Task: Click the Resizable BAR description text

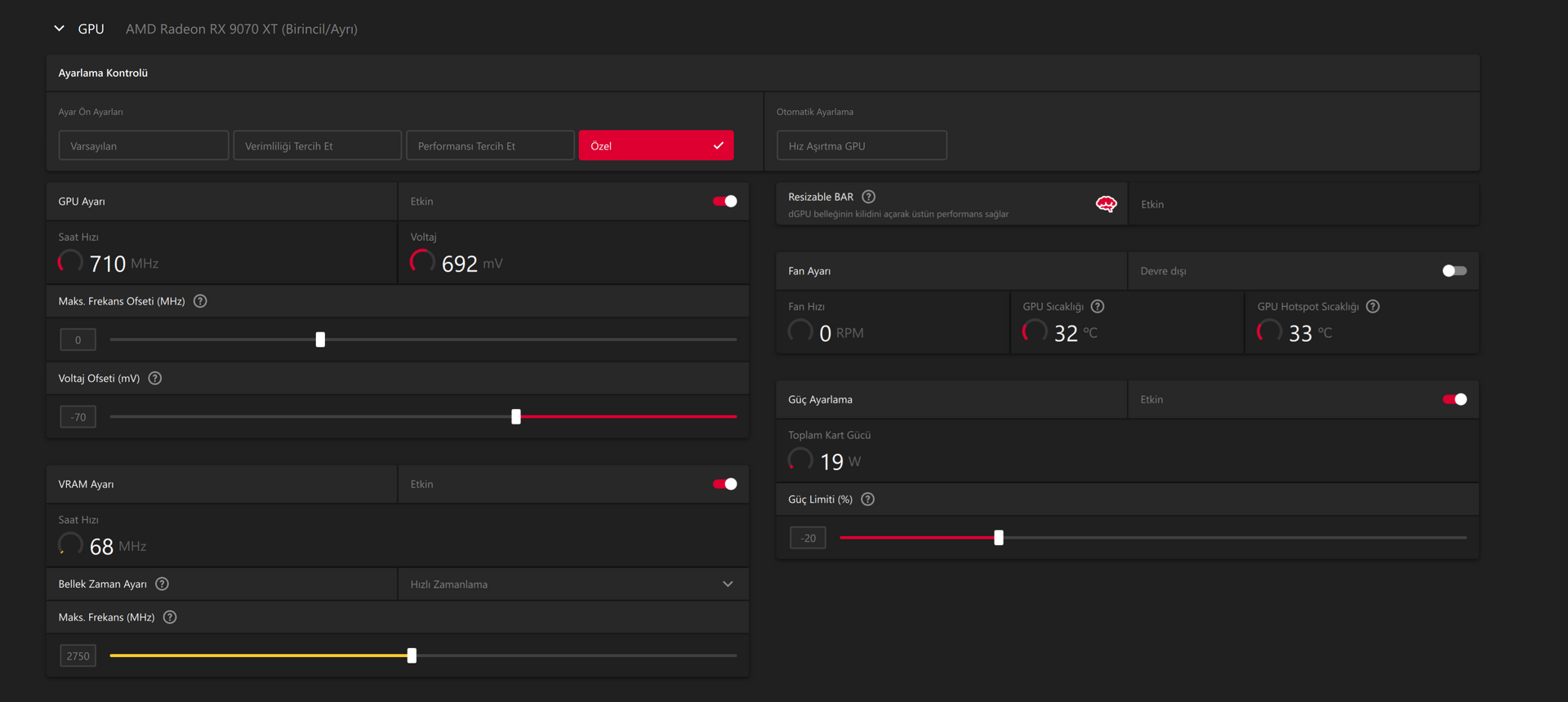Action: (x=898, y=214)
